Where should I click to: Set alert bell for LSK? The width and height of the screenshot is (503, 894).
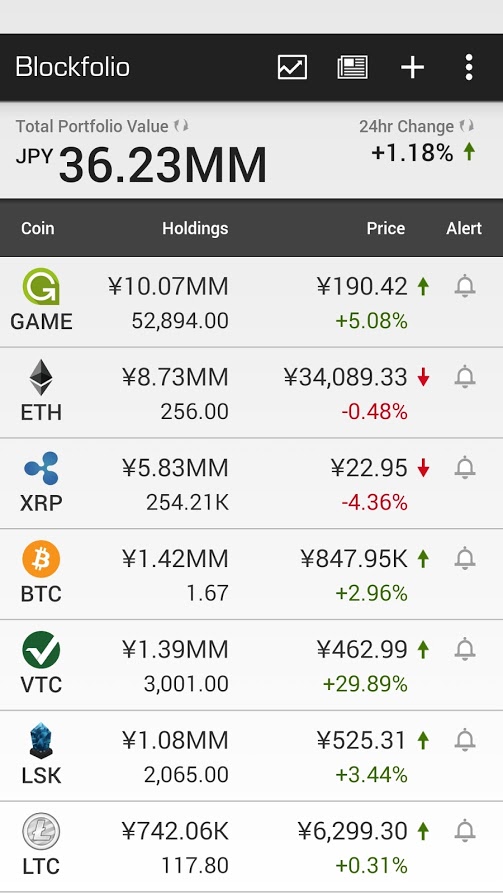point(465,740)
